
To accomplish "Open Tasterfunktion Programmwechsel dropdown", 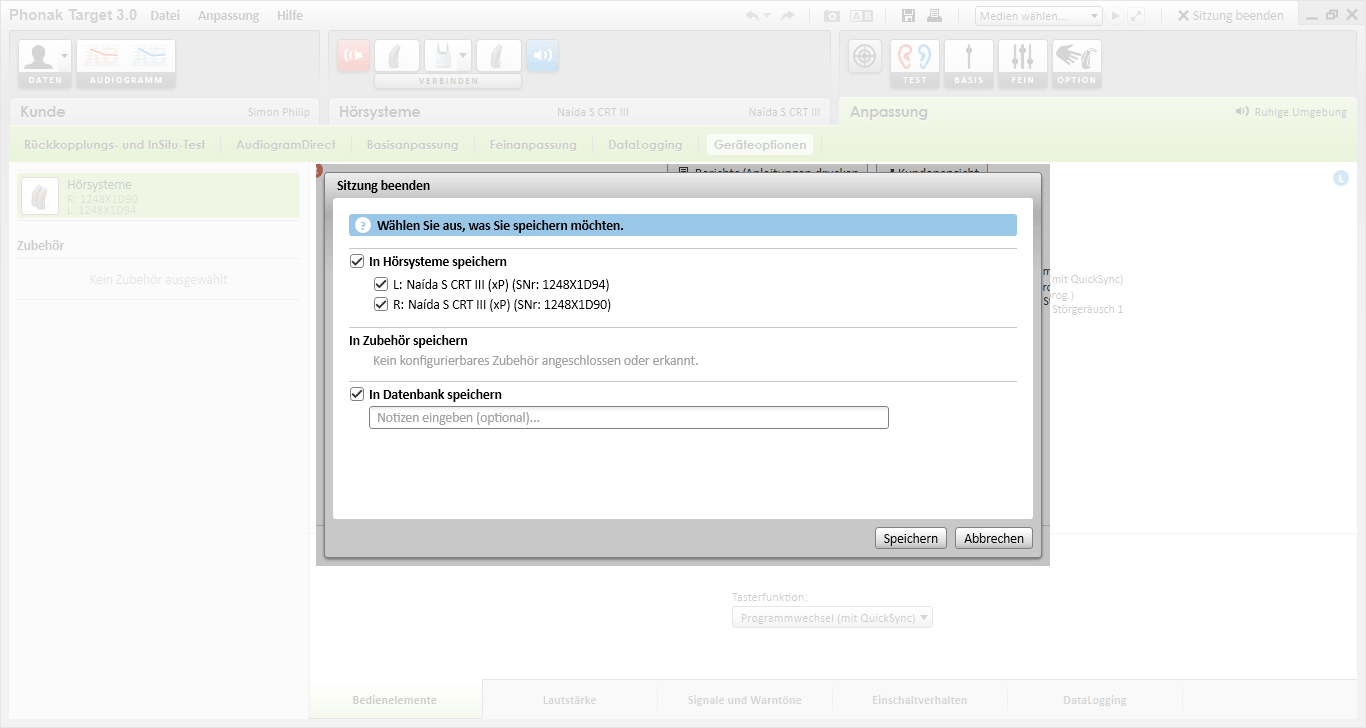I will (x=832, y=618).
